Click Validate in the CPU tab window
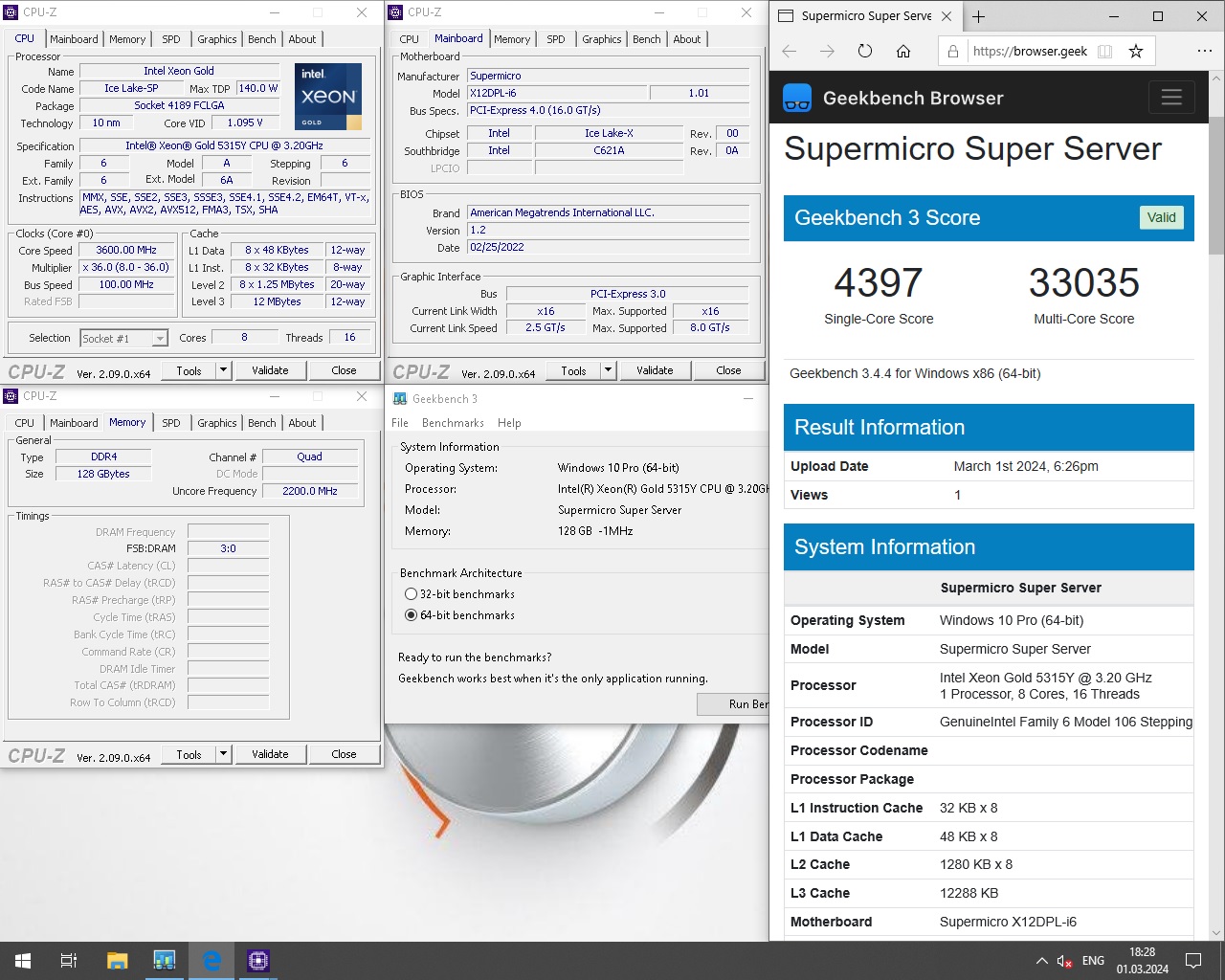 [270, 370]
